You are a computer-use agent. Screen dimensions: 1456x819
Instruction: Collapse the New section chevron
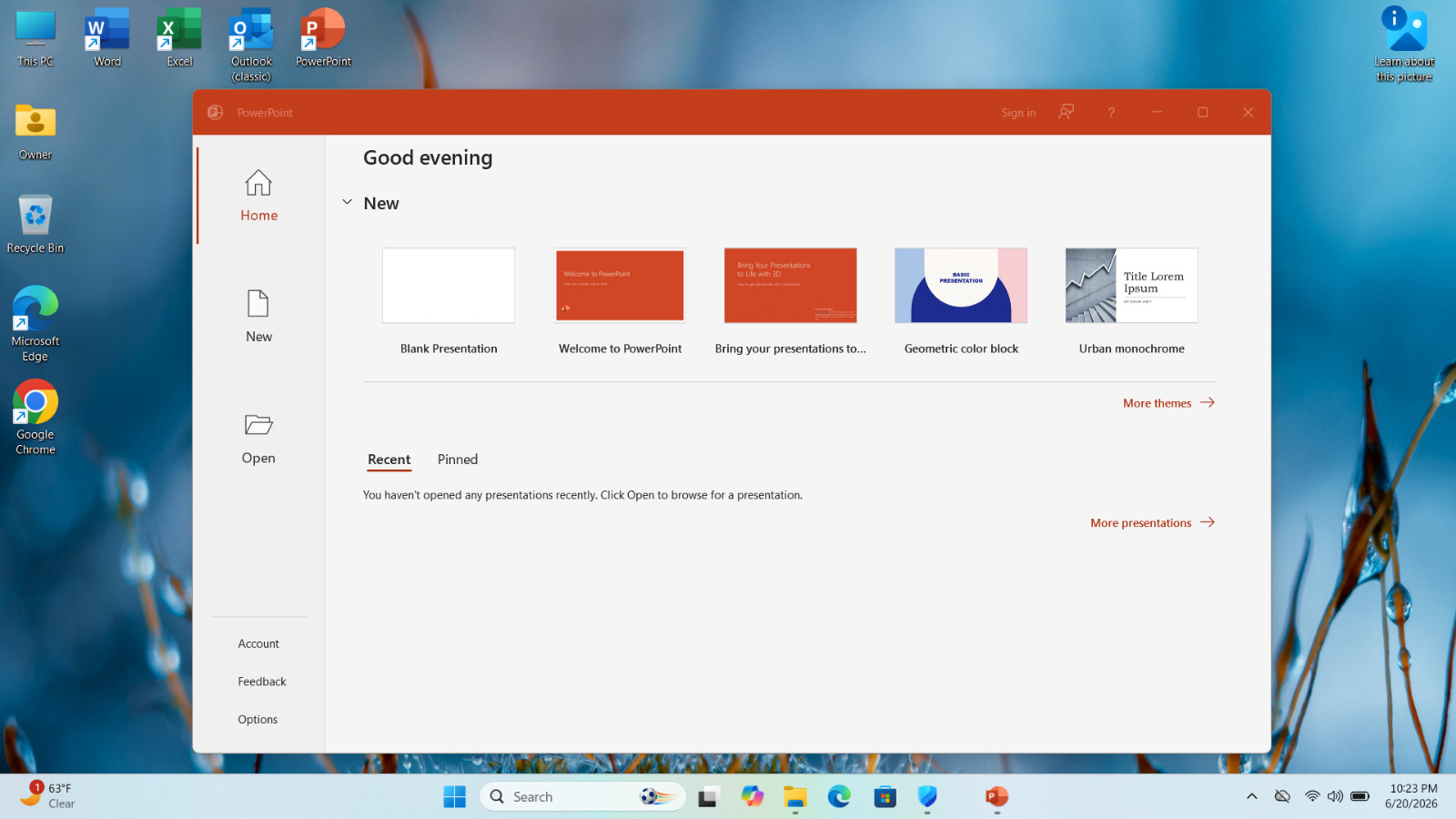pos(347,202)
